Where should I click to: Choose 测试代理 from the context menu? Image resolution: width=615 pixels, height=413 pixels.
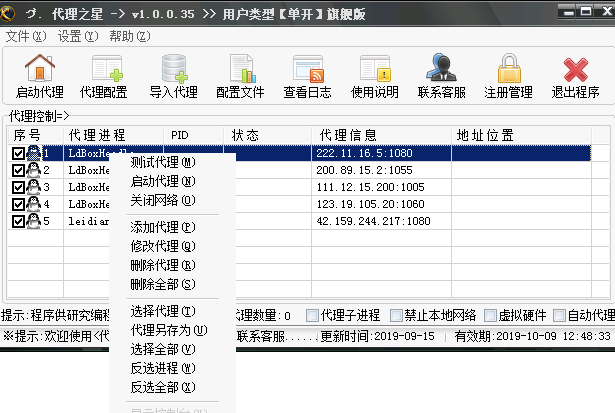pyautogui.click(x=162, y=162)
